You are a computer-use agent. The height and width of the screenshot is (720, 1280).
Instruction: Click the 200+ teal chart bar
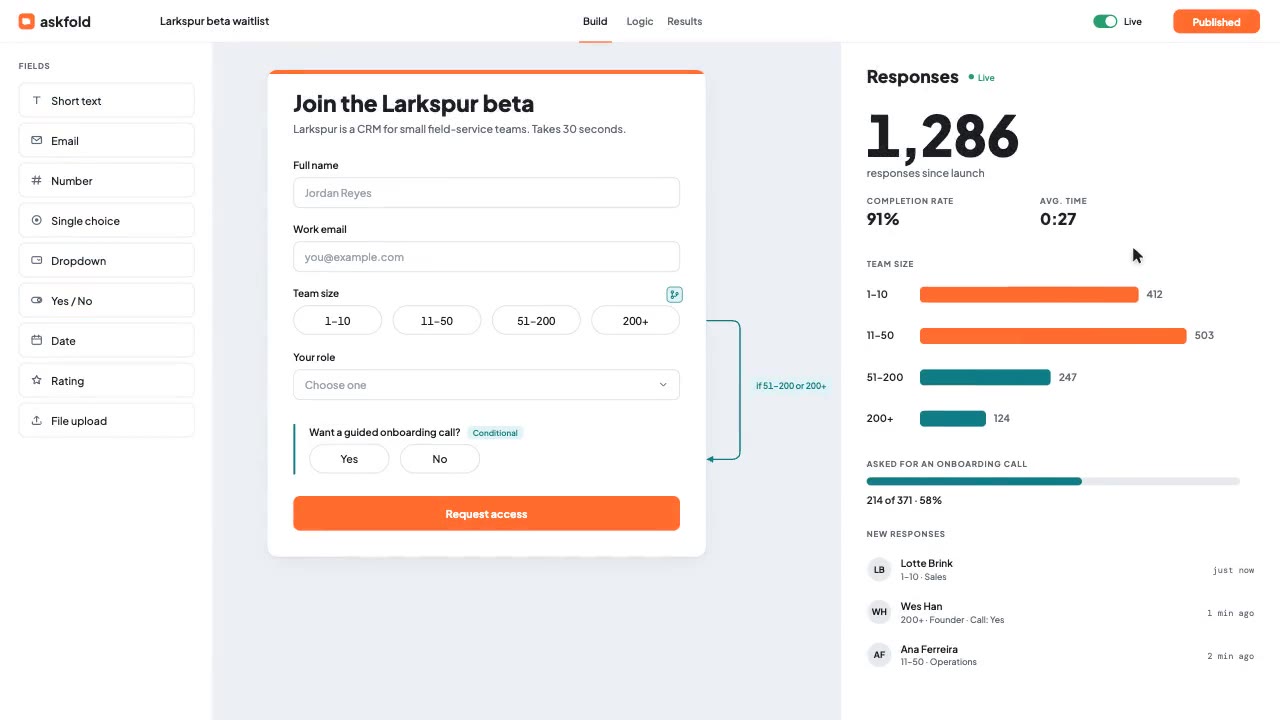coord(953,418)
